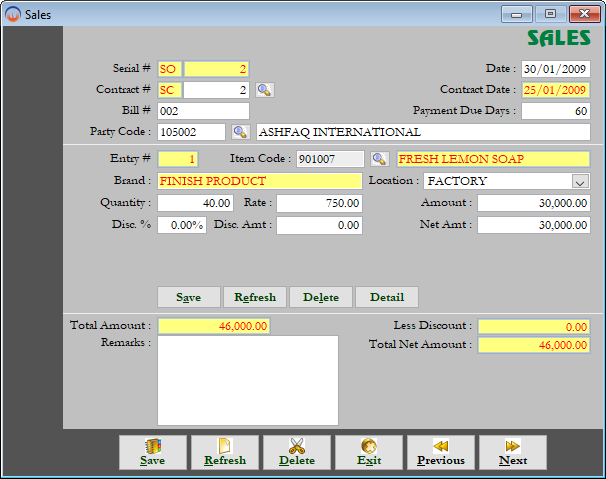Click the SO serial prefix field
This screenshot has height=479, width=606.
[169, 69]
